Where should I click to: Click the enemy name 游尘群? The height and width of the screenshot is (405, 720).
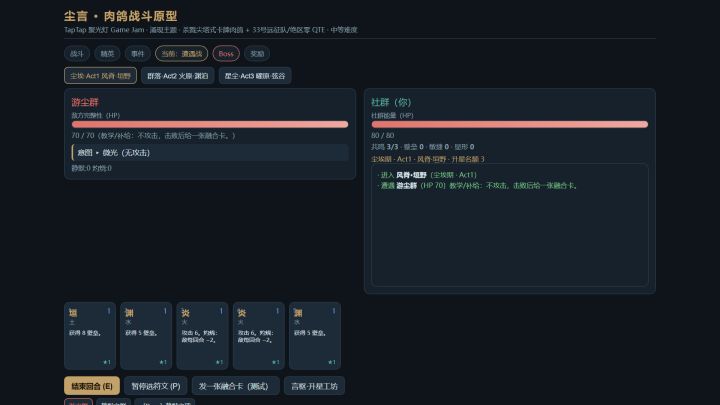click(x=85, y=102)
